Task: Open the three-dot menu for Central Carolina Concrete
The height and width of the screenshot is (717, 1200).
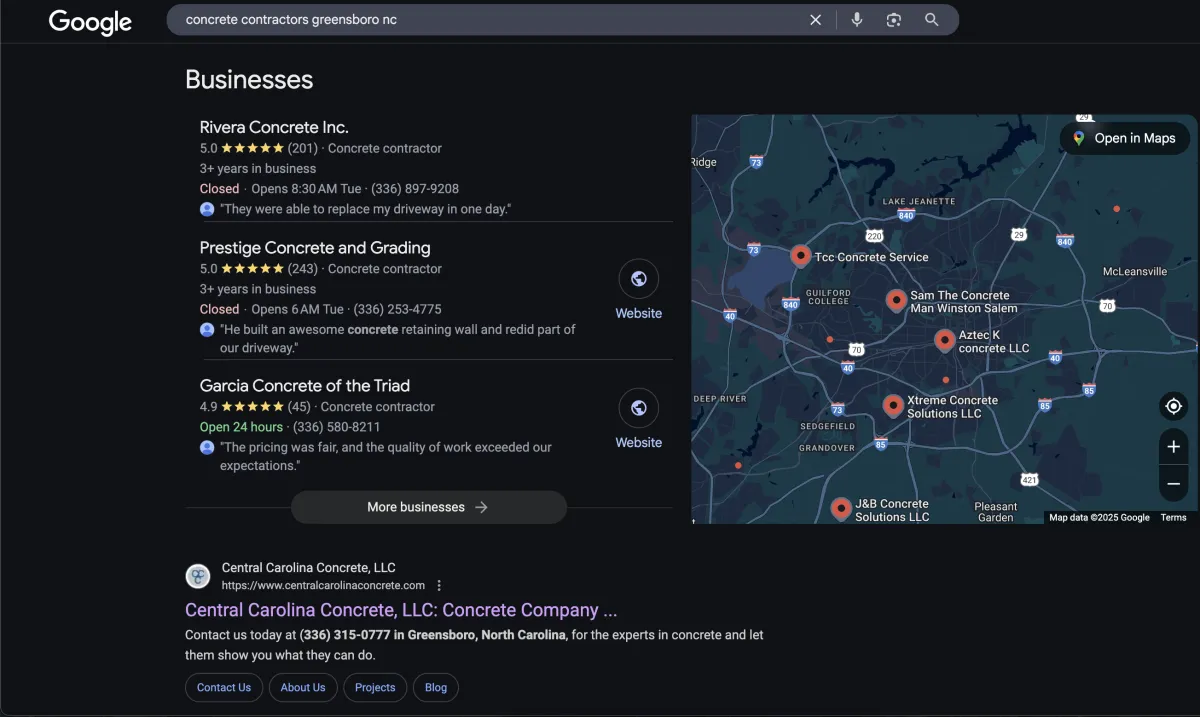Action: (439, 586)
